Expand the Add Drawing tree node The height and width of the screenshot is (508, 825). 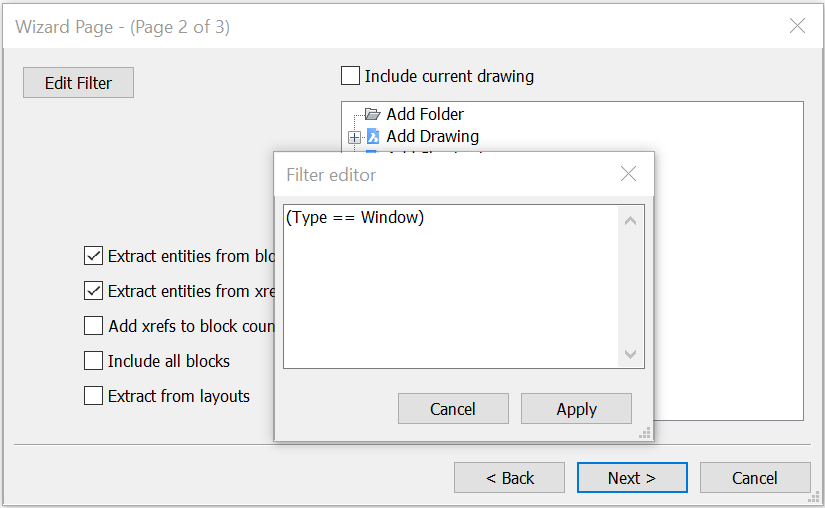(355, 137)
